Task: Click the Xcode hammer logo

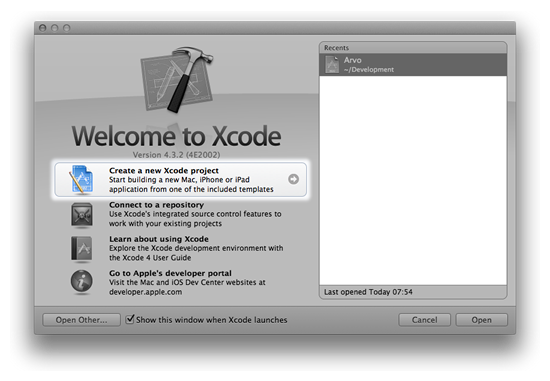Action: pyautogui.click(x=177, y=79)
